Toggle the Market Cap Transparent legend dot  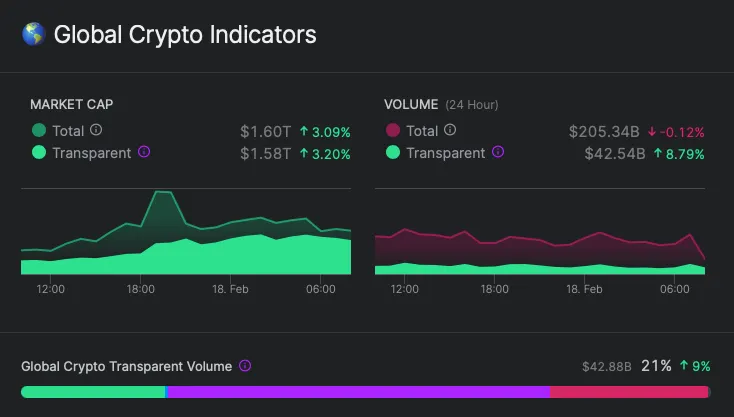pyautogui.click(x=39, y=153)
